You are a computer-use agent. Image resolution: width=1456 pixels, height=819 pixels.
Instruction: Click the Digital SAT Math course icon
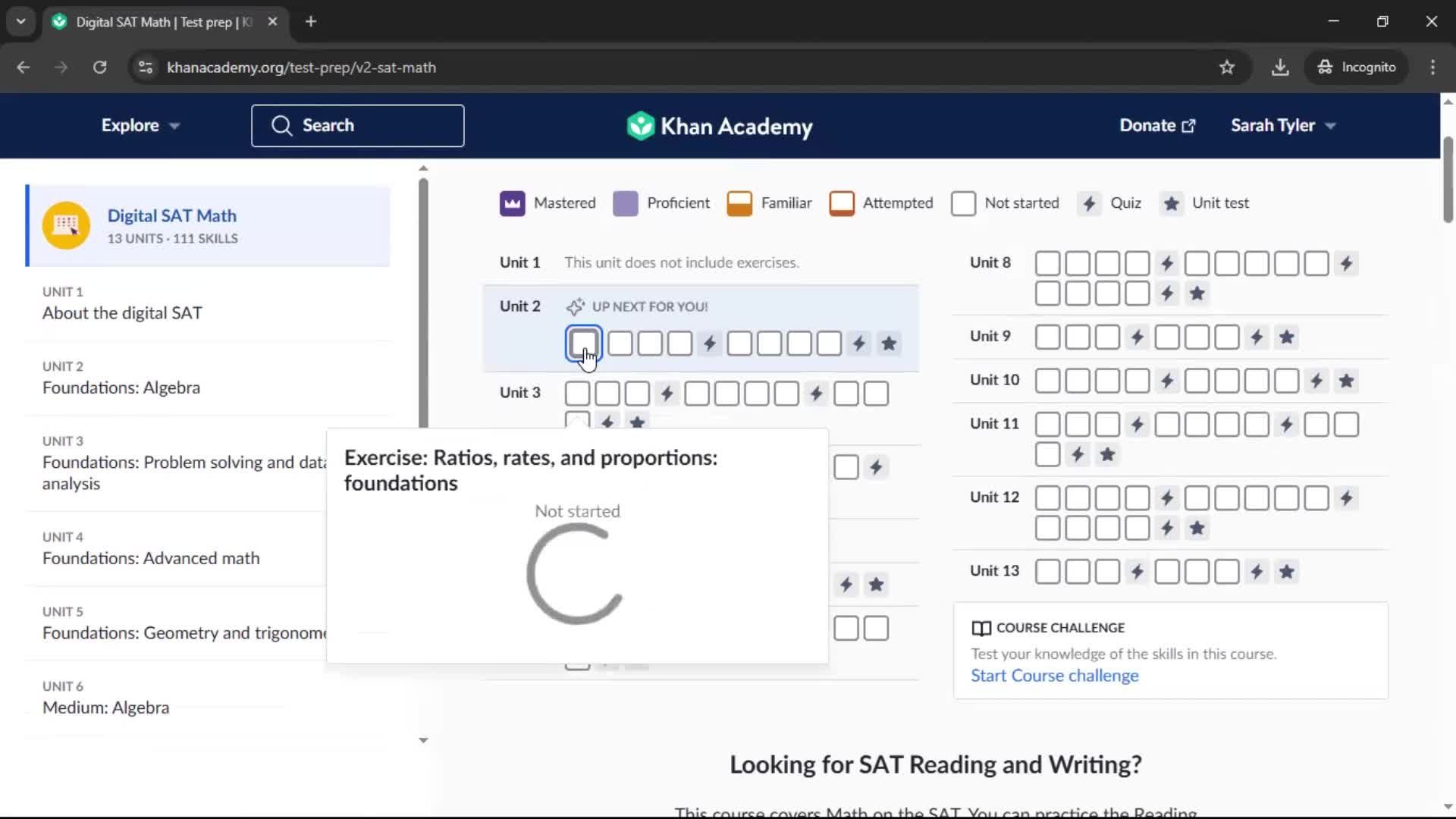pyautogui.click(x=66, y=225)
